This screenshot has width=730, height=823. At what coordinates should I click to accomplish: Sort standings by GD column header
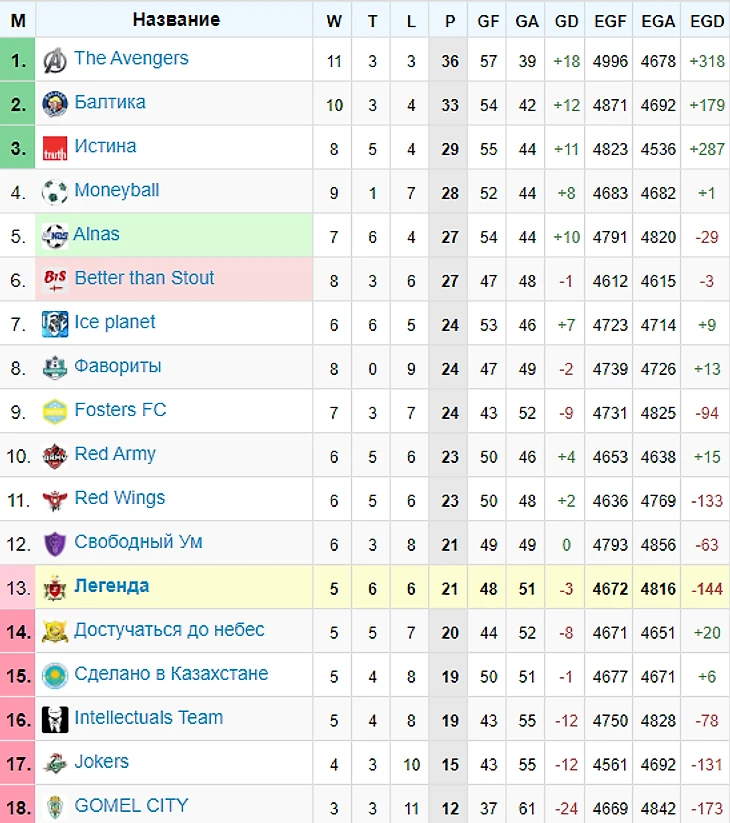[x=566, y=21]
